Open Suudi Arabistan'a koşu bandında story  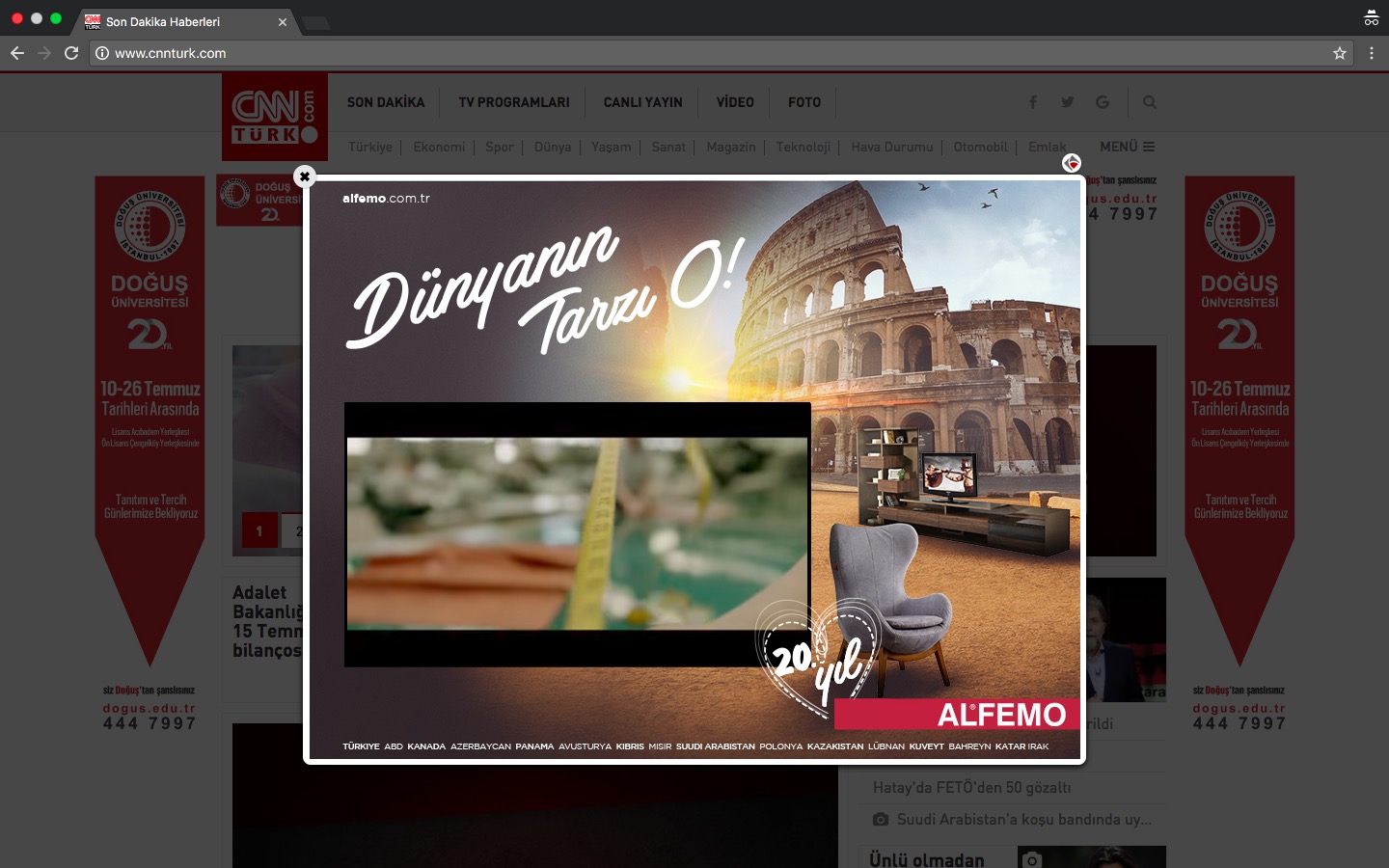pyautogui.click(x=1024, y=820)
